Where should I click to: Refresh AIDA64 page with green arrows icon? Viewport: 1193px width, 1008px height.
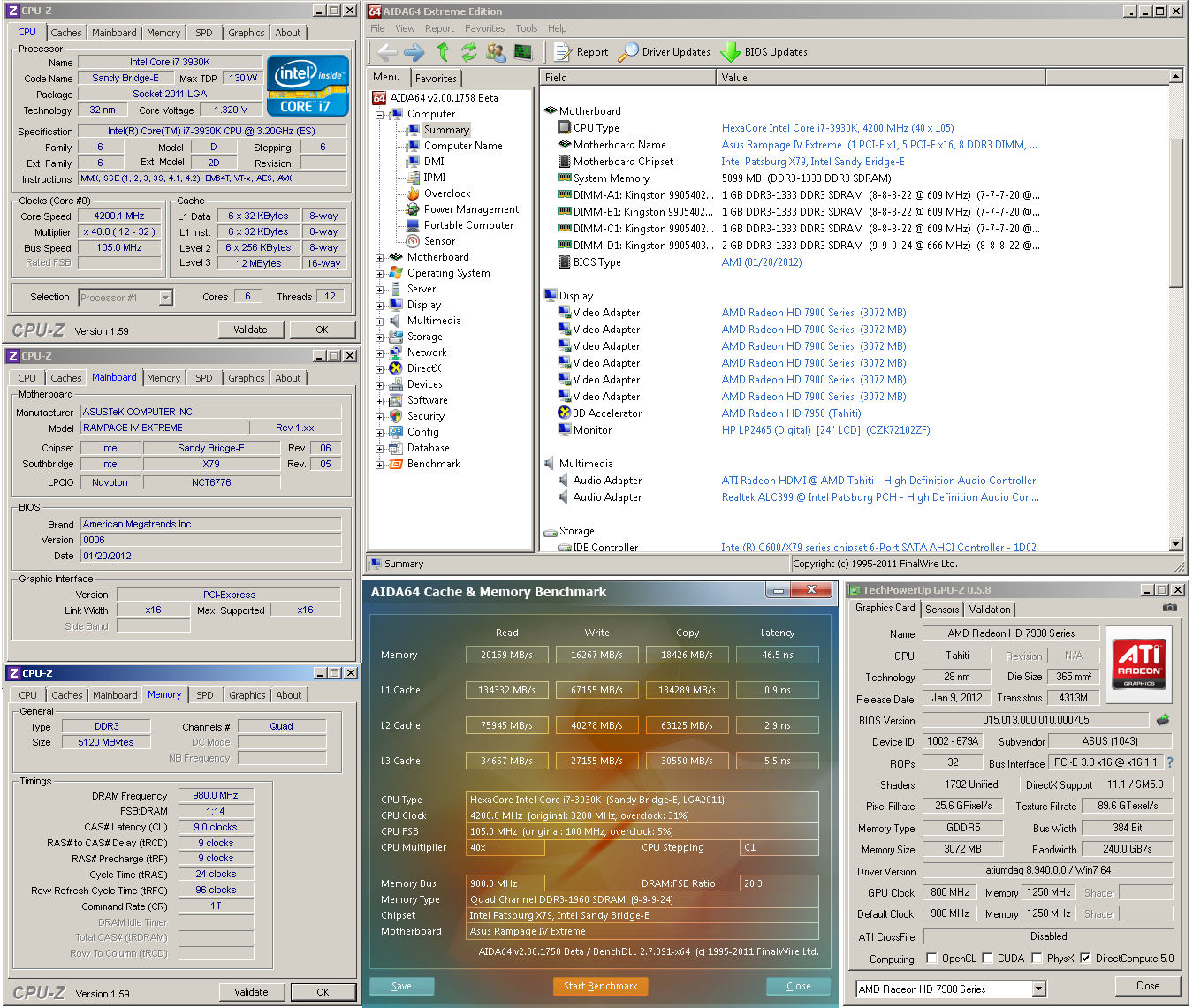[x=468, y=52]
